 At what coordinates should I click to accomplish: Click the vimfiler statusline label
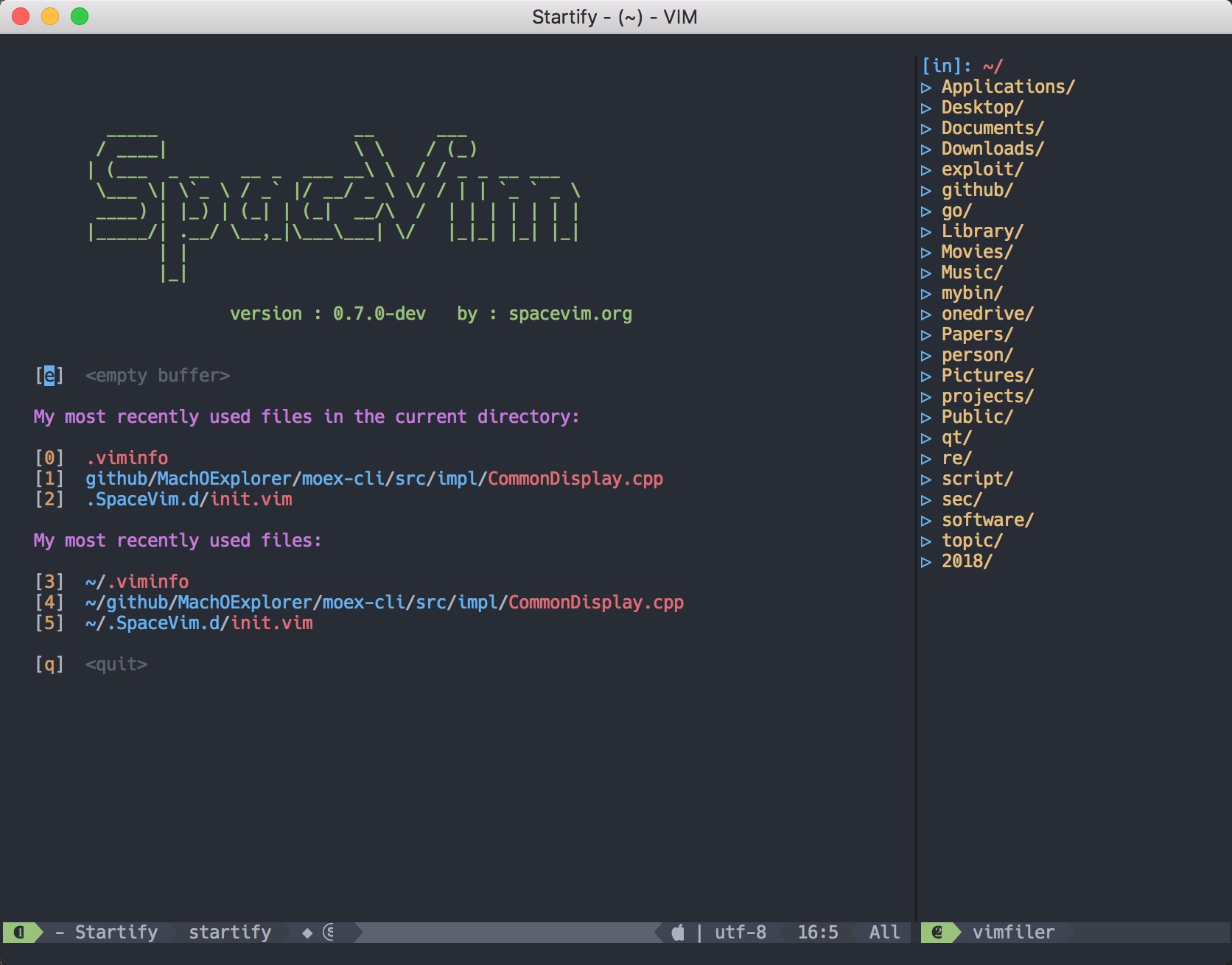click(x=1013, y=933)
